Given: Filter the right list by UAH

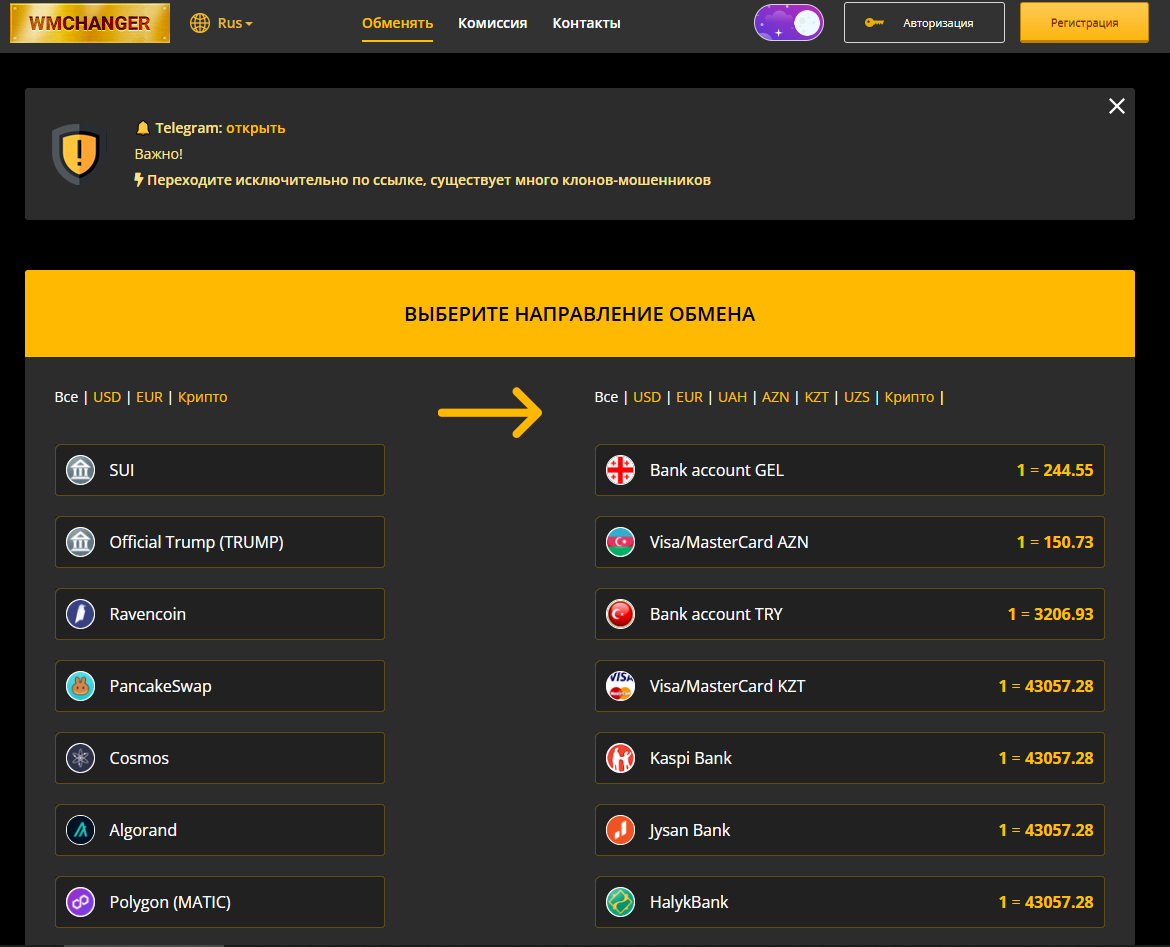Looking at the screenshot, I should (x=732, y=397).
